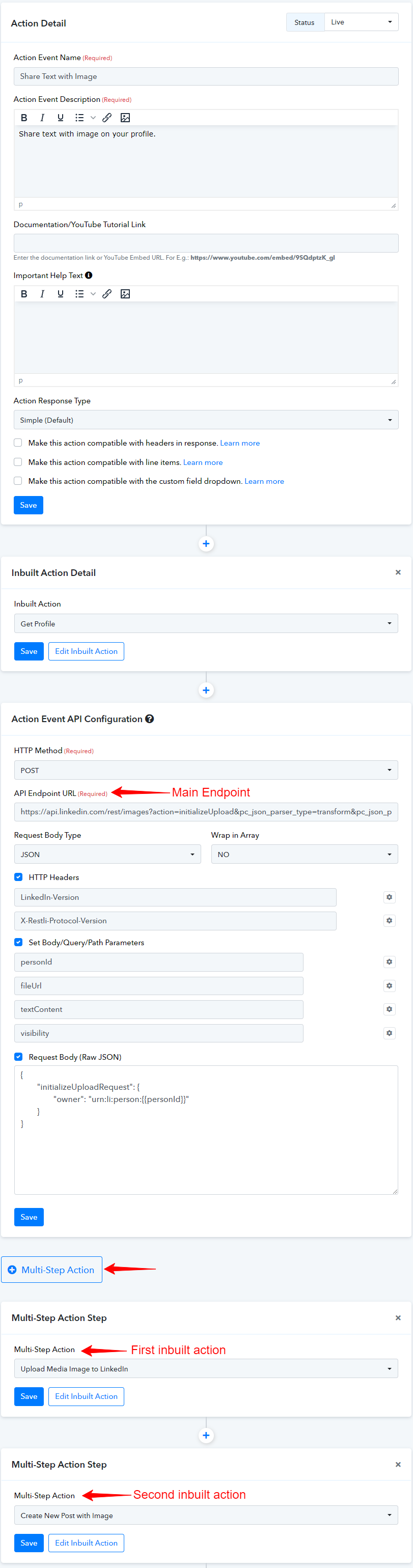Uncheck the HTTP Headers checkbox
413x1568 pixels.
coord(18,877)
